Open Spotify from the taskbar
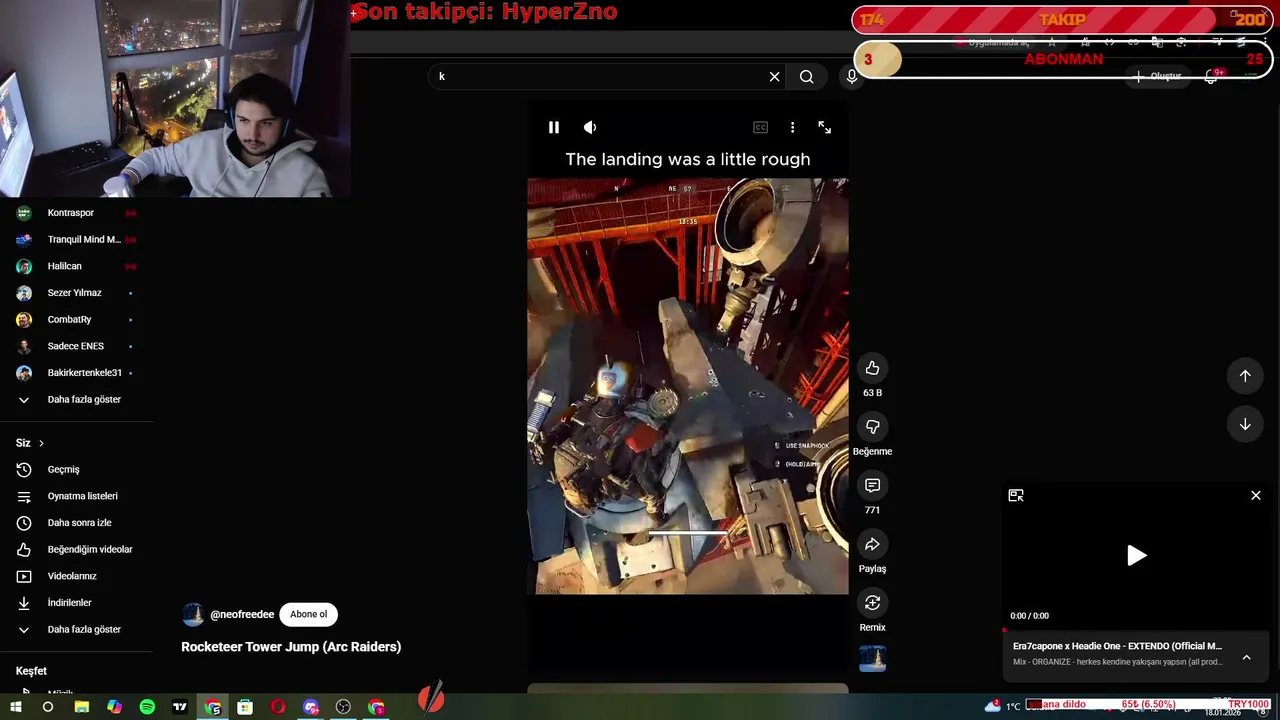The image size is (1280, 720). [147, 707]
